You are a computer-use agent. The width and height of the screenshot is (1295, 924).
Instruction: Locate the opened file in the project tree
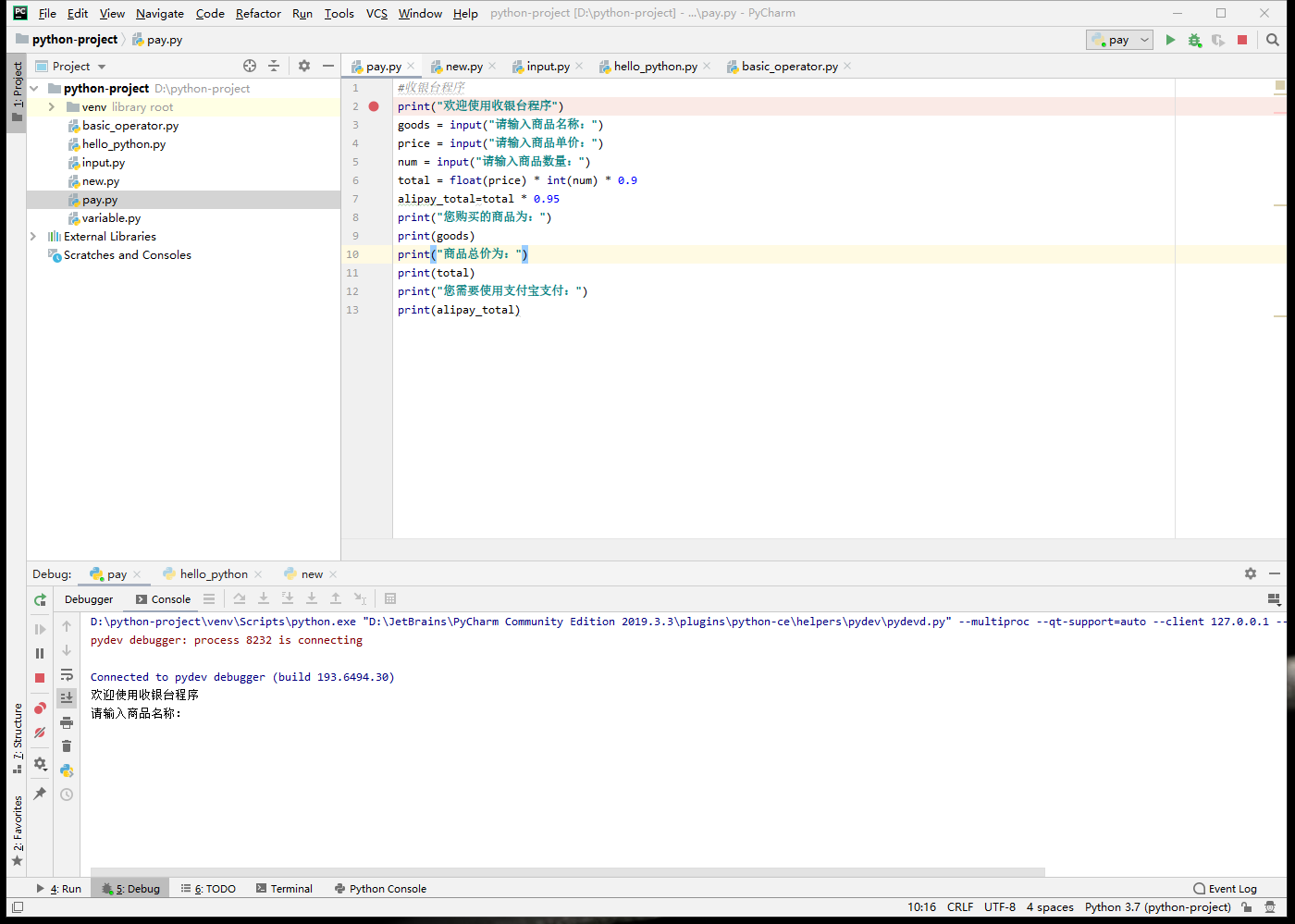click(x=250, y=66)
